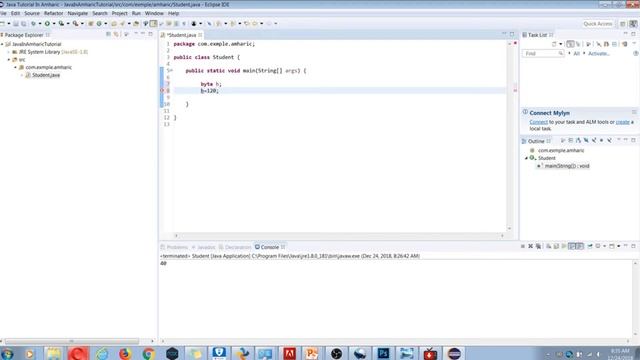This screenshot has width=640, height=360.
Task: Click the New Java Class toolbar icon
Action: (99, 24)
